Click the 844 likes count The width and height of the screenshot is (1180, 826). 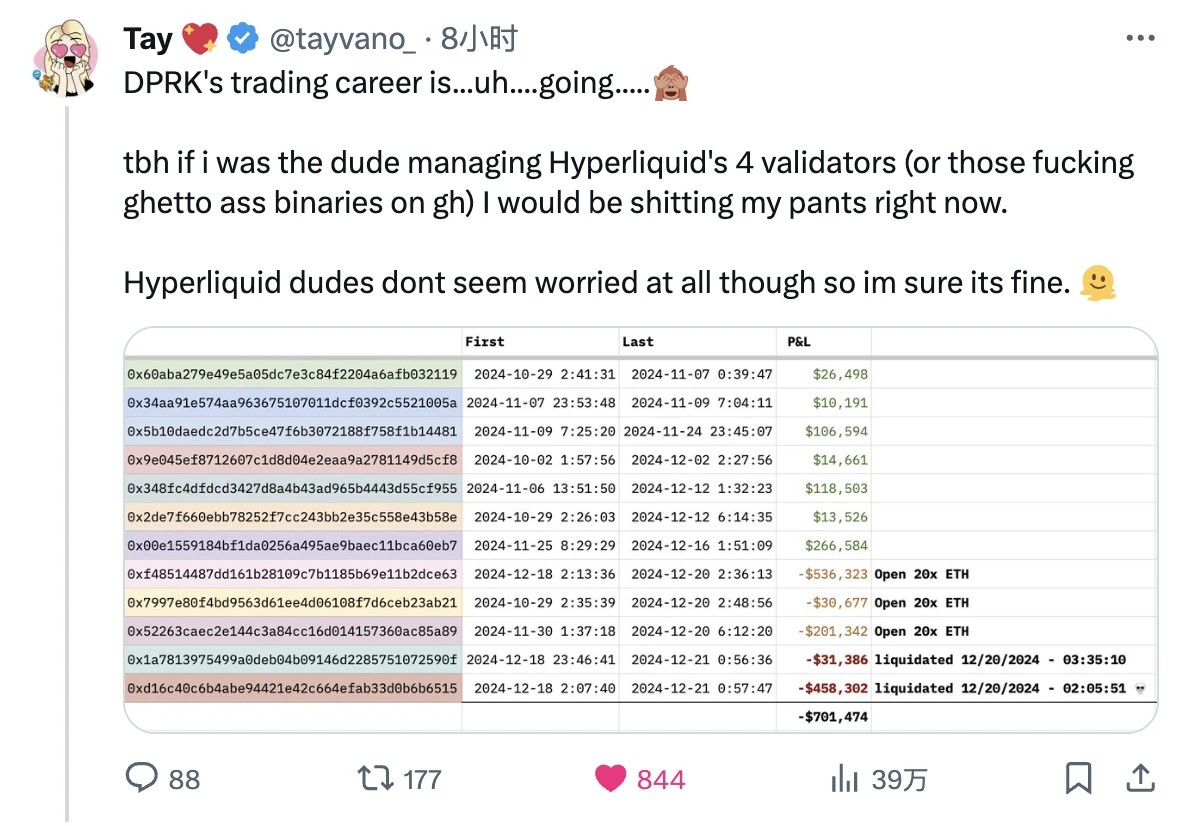click(661, 779)
